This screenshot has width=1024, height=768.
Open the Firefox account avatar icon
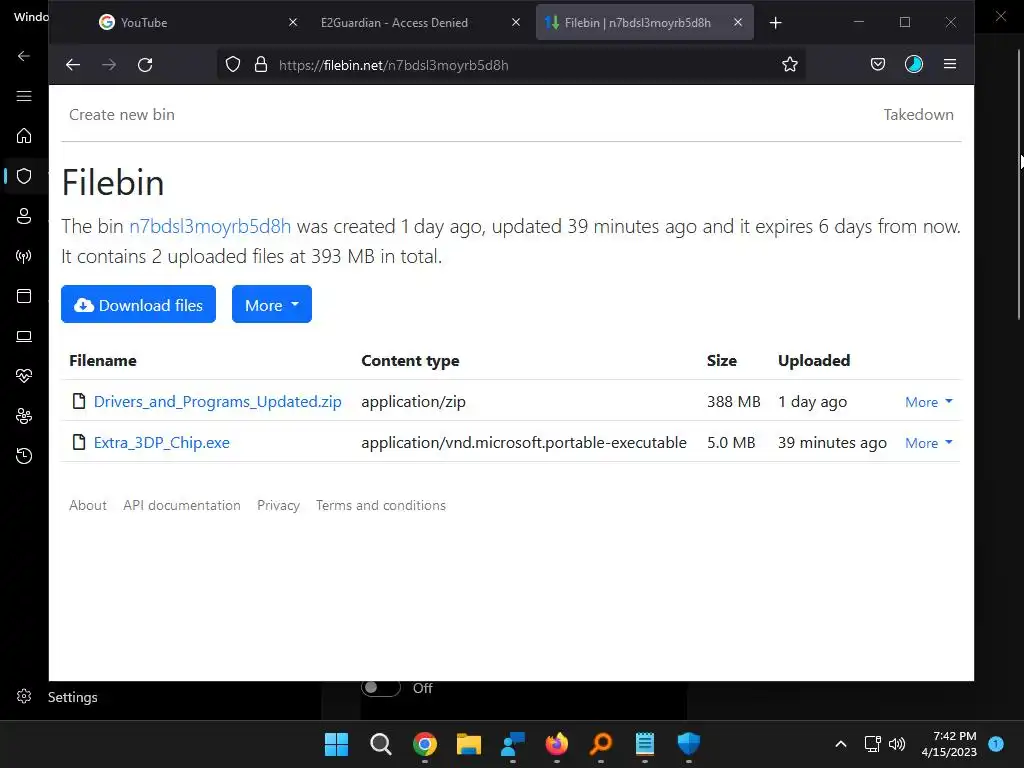[x=914, y=64]
